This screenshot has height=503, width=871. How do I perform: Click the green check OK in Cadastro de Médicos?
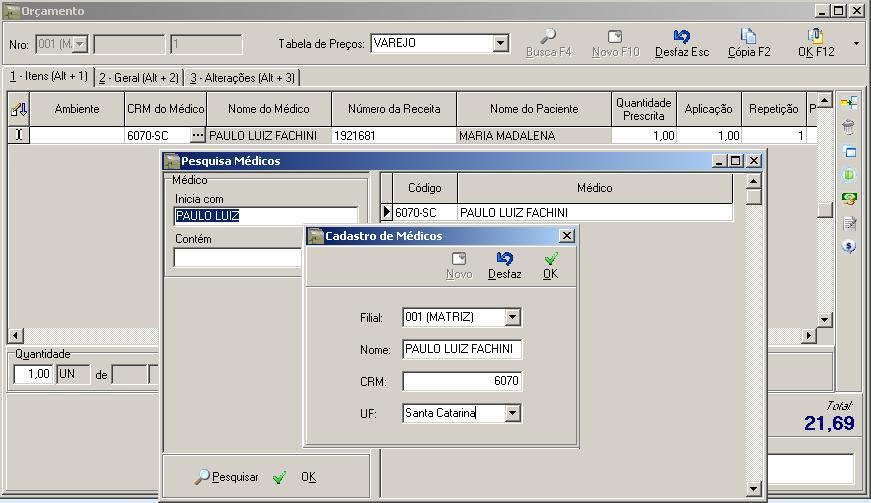pyautogui.click(x=550, y=266)
